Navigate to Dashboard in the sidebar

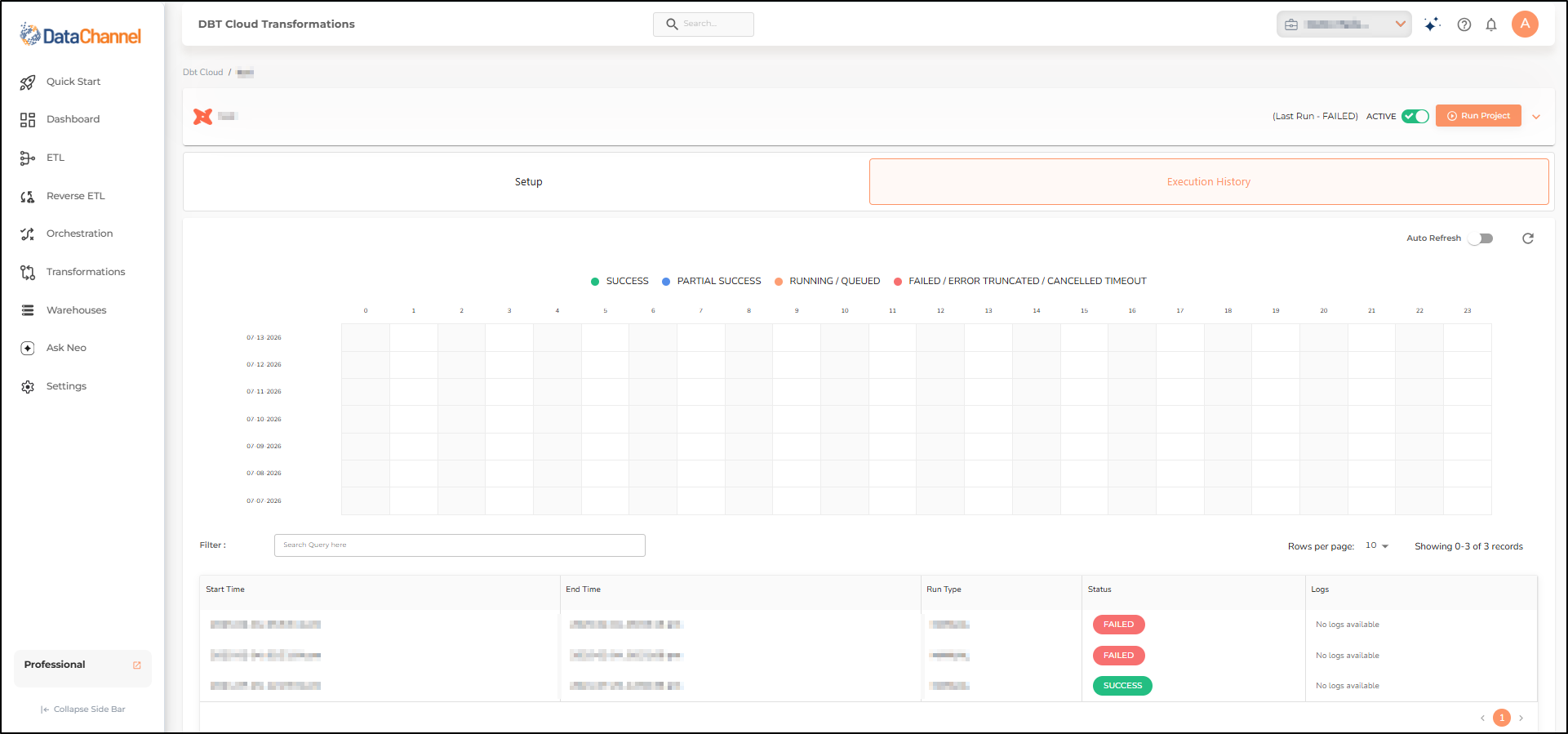[73, 120]
